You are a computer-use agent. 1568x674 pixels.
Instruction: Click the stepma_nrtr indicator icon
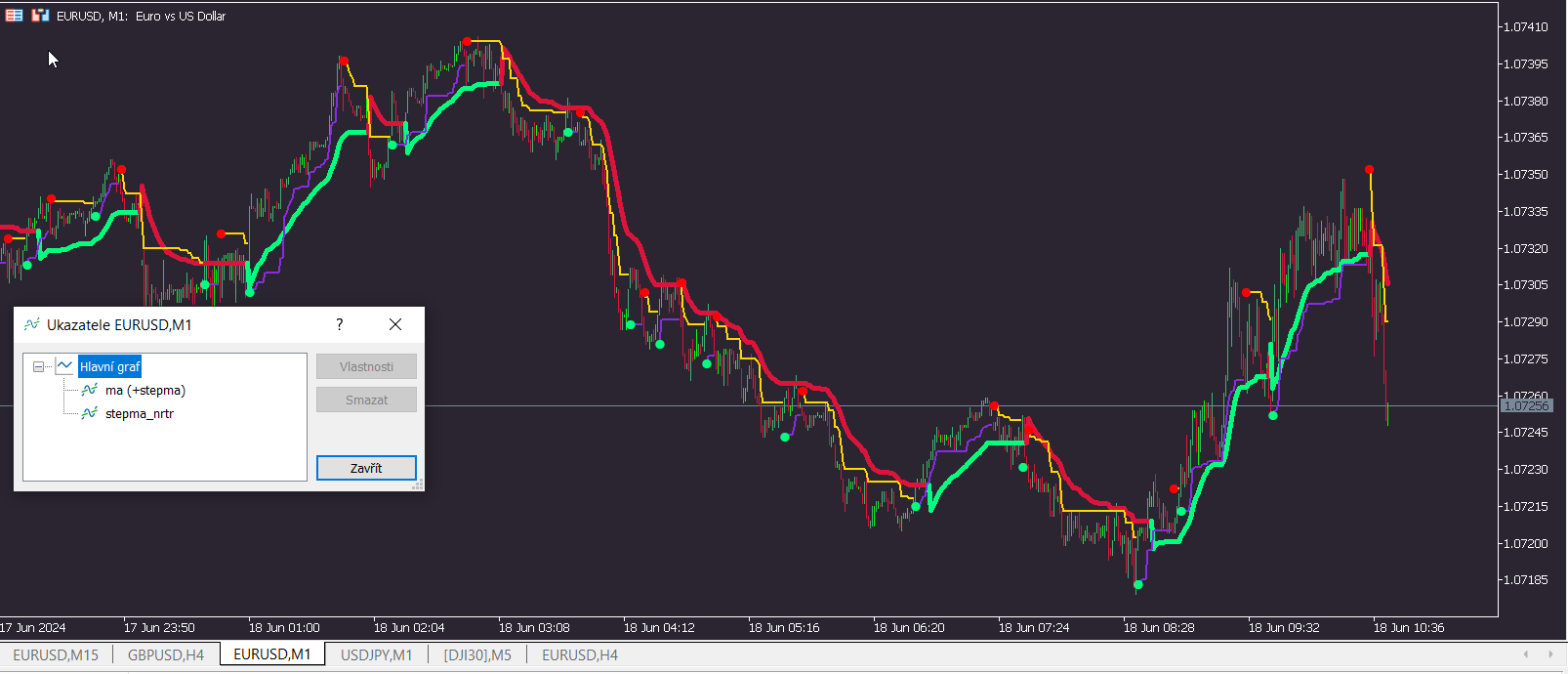coord(90,413)
